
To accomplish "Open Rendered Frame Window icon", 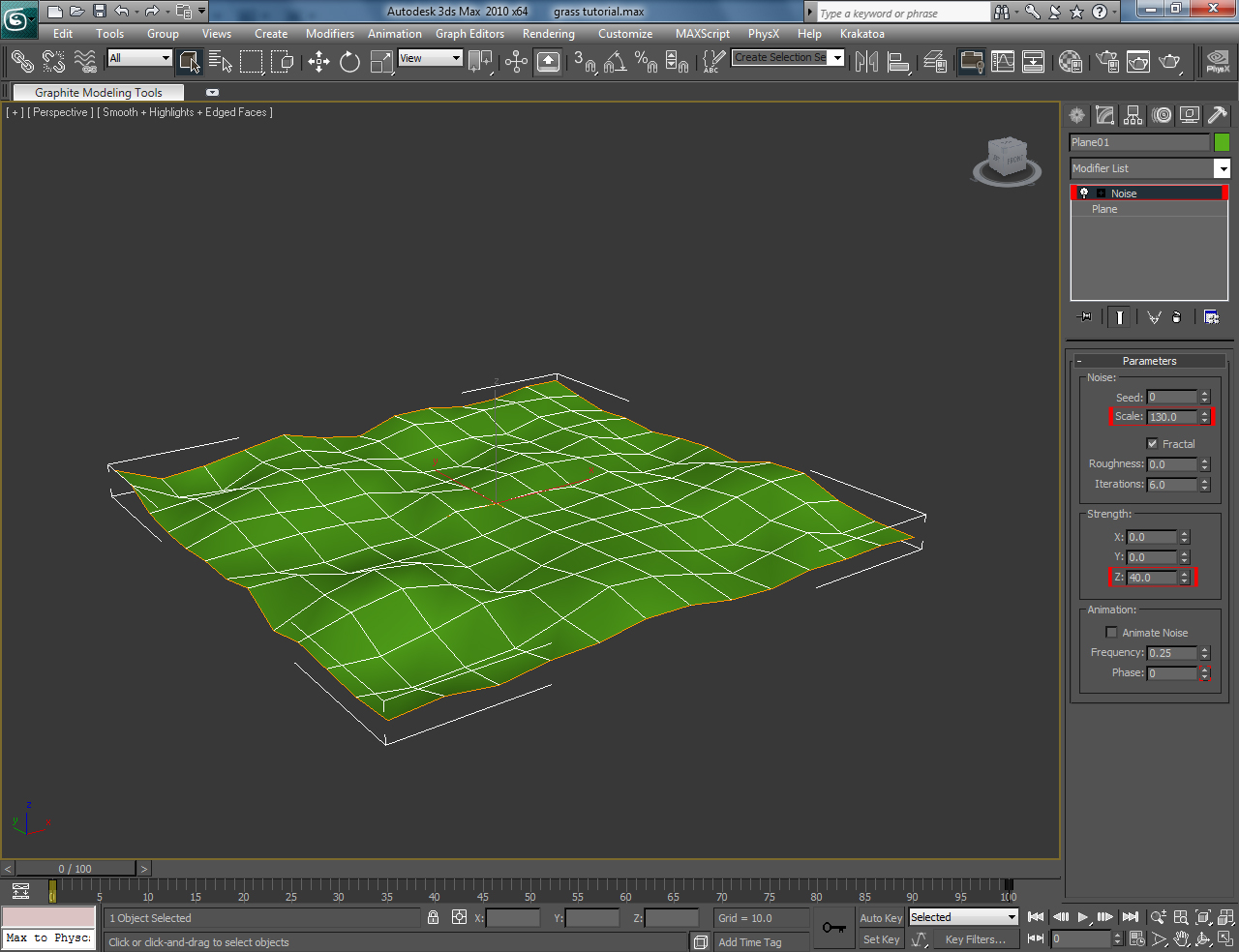I will 1138,61.
